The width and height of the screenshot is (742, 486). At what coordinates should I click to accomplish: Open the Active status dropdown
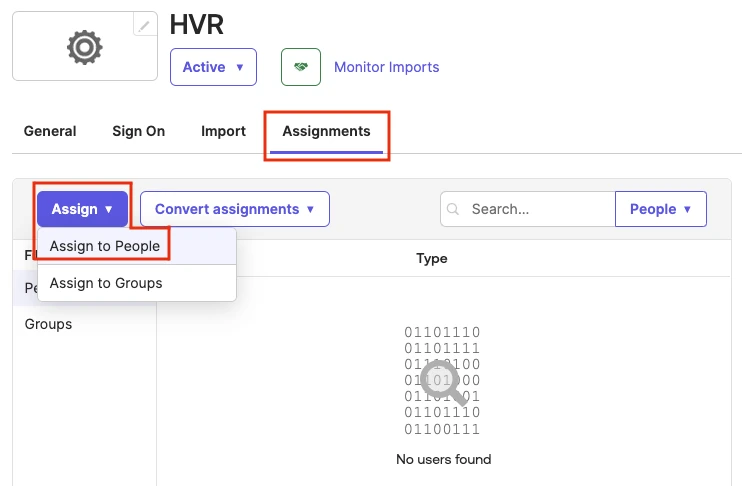coord(213,67)
